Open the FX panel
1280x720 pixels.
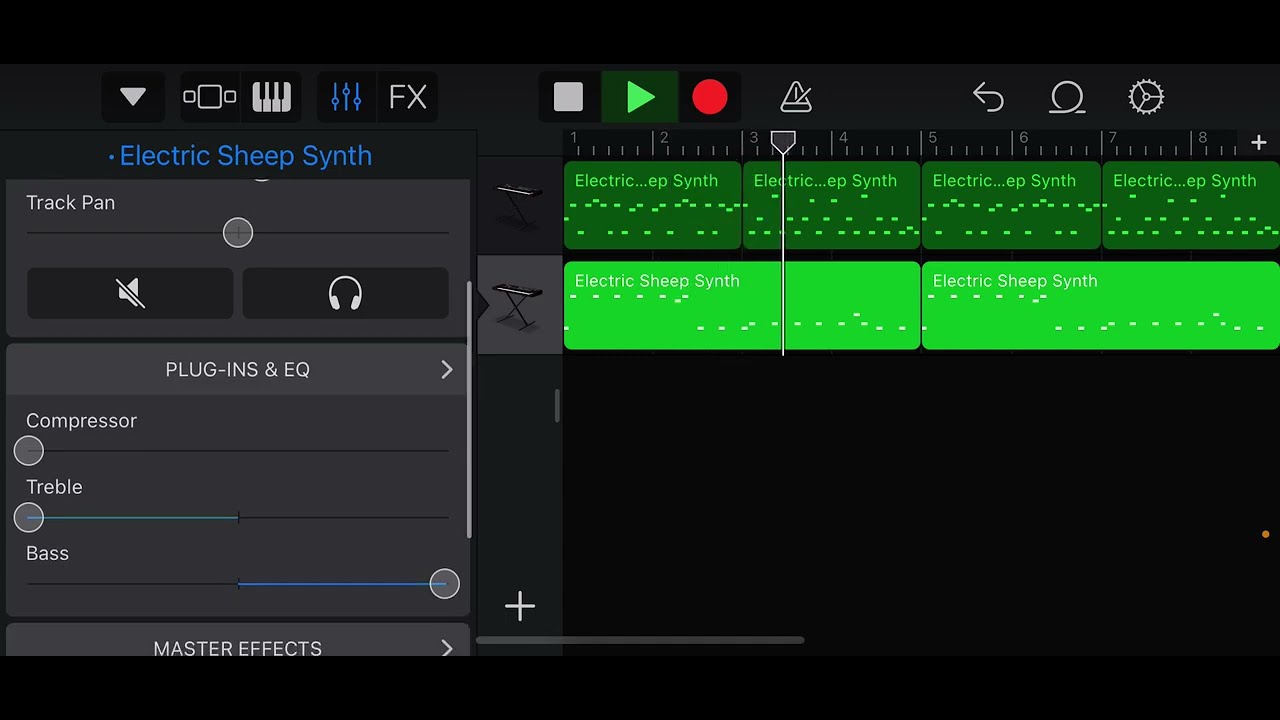tap(408, 97)
